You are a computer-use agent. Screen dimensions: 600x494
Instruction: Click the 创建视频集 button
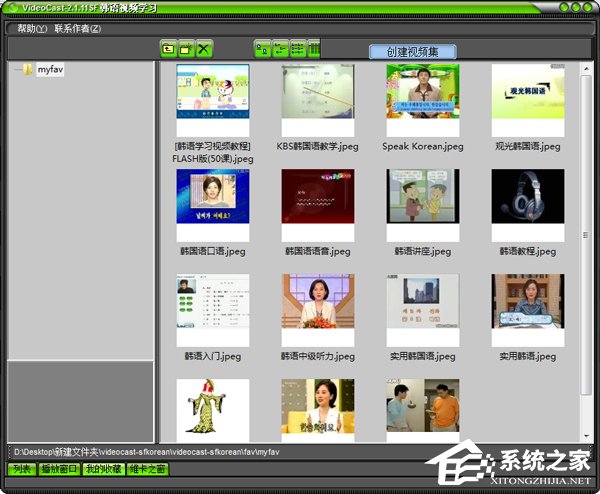[x=412, y=52]
